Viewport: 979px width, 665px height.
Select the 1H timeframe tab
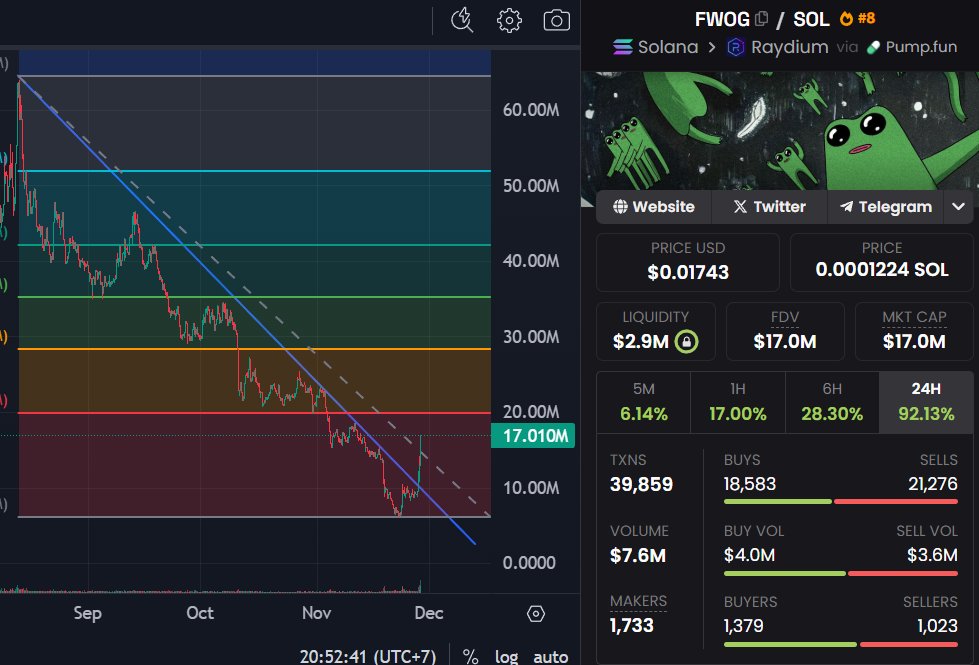click(737, 401)
